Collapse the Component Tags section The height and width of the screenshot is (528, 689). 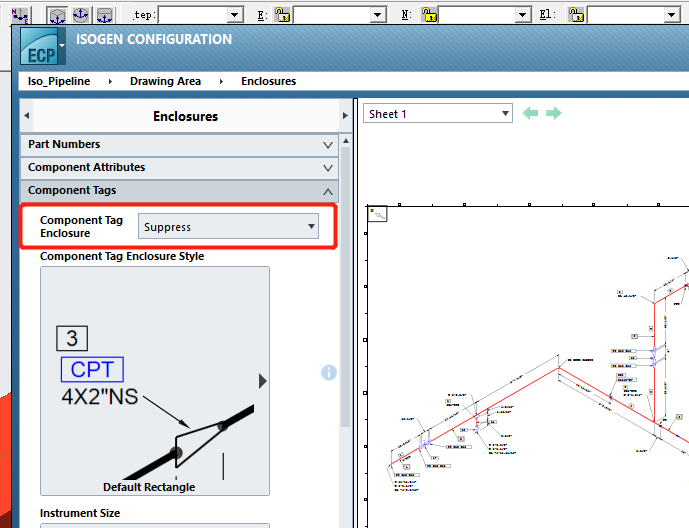[x=179, y=191]
